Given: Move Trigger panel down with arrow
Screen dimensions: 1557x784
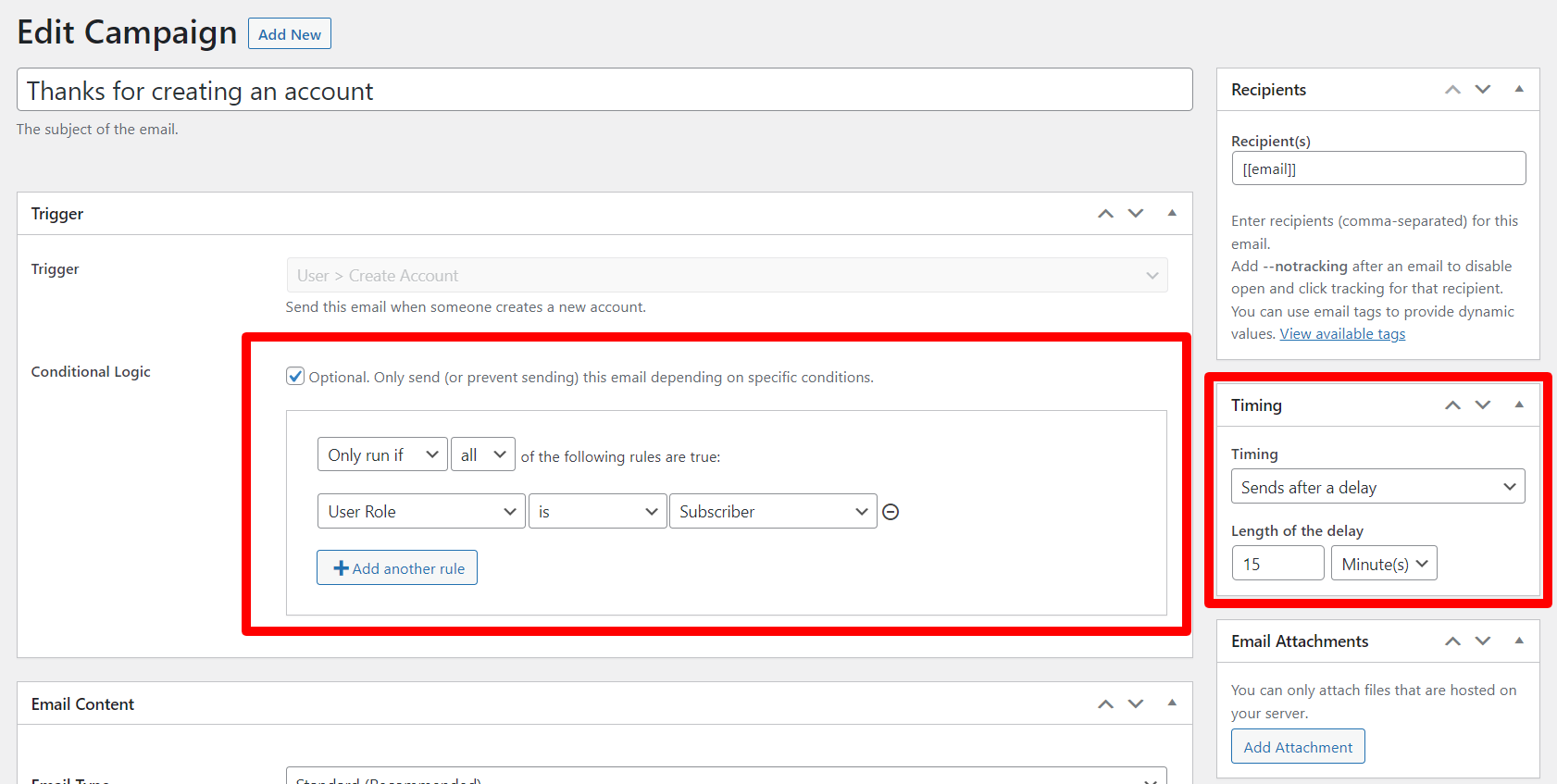Looking at the screenshot, I should (1136, 214).
